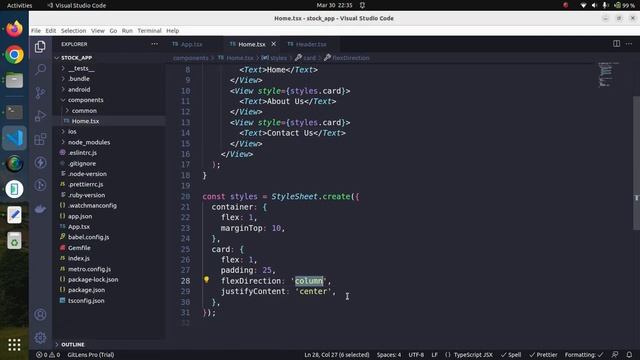
Task: Open the Run and Debug view
Action: (x=40, y=116)
